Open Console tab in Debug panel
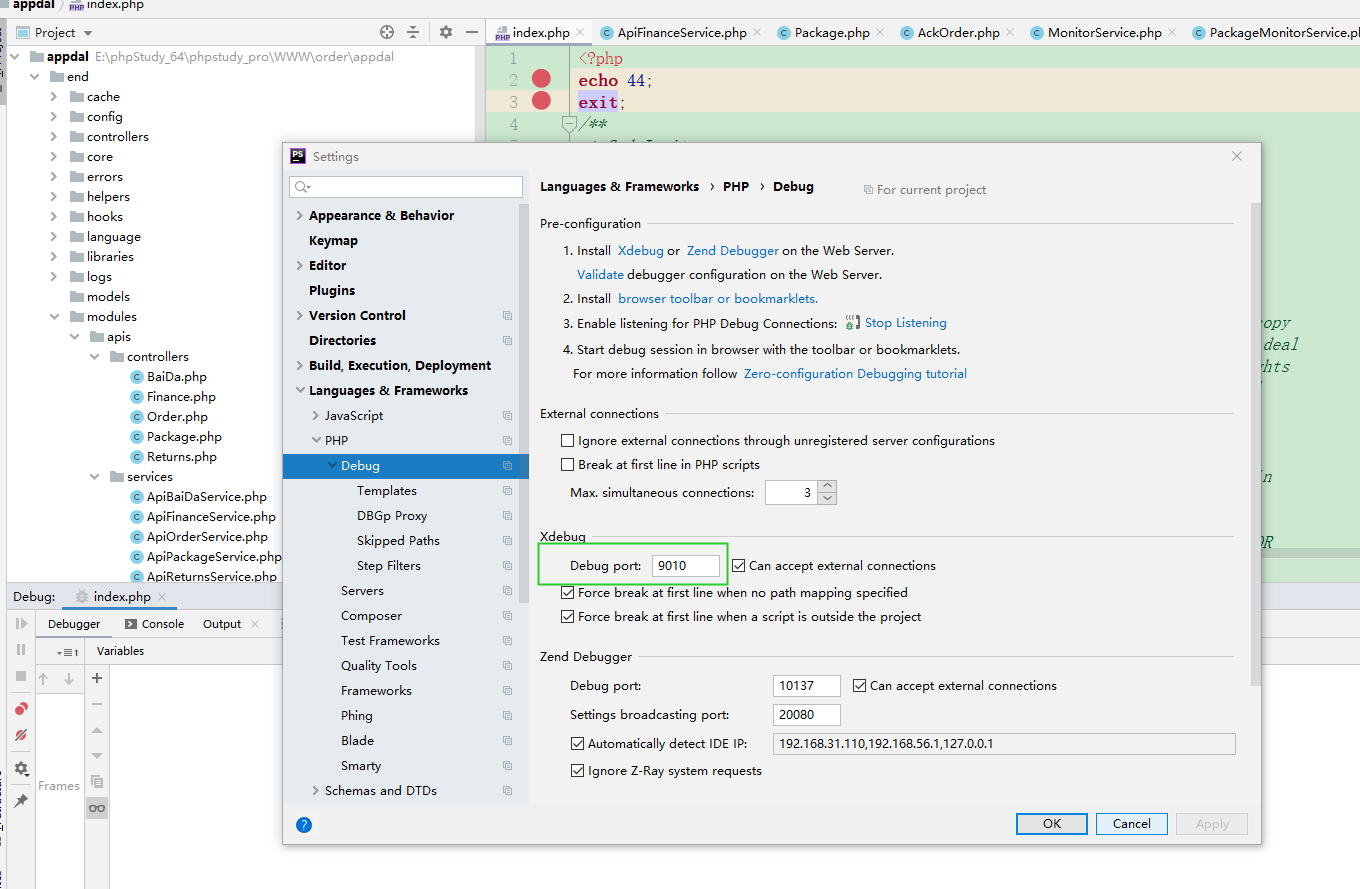This screenshot has width=1360, height=889. pyautogui.click(x=155, y=624)
